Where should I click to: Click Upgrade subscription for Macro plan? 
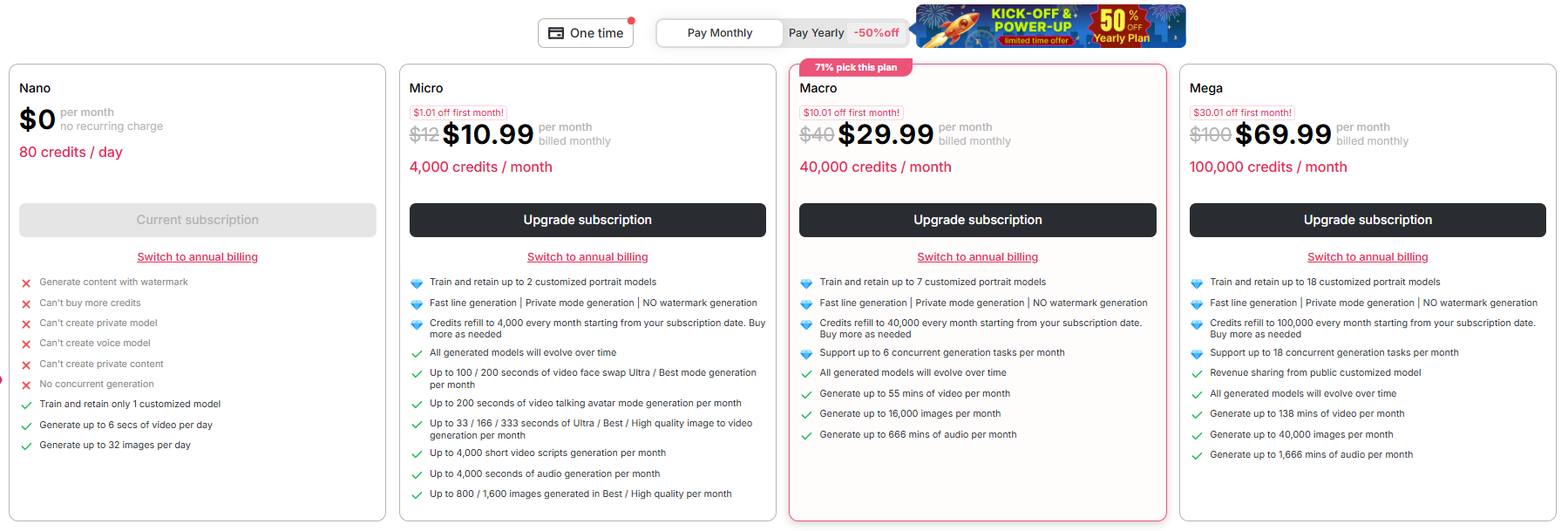coord(977,220)
